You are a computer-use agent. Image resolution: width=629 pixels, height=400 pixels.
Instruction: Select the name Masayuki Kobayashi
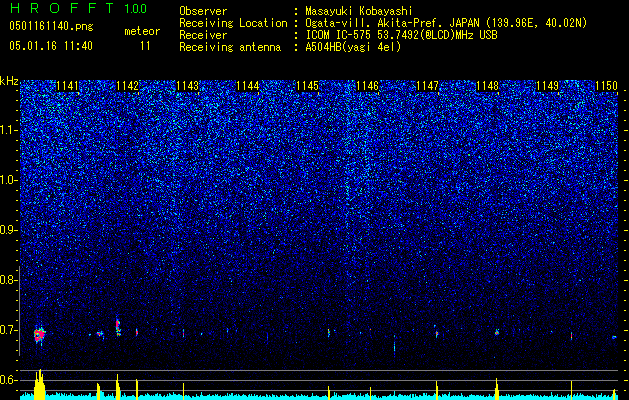(x=359, y=11)
